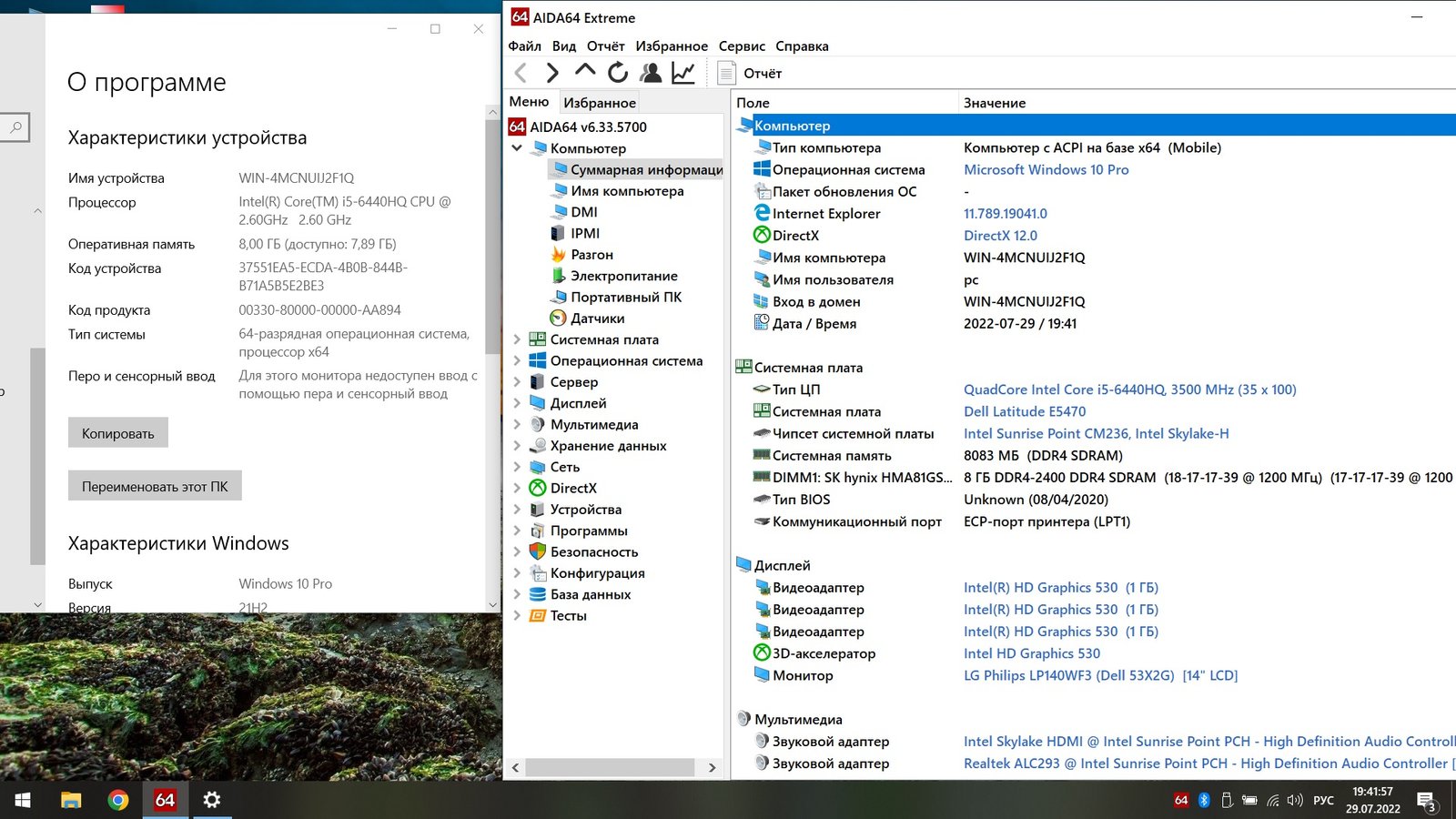The width and height of the screenshot is (1456, 819).
Task: Switch to the Меню tab in sidebar
Action: [x=529, y=102]
